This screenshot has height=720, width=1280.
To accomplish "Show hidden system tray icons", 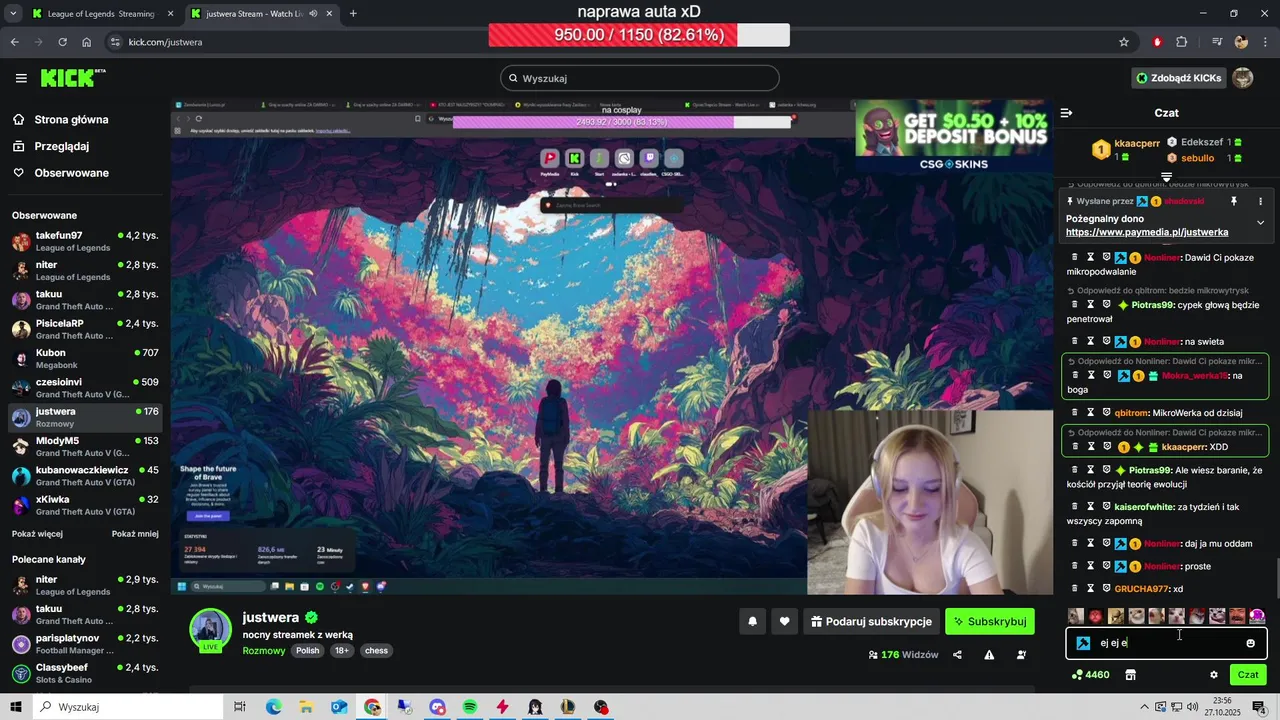I will click(1144, 707).
